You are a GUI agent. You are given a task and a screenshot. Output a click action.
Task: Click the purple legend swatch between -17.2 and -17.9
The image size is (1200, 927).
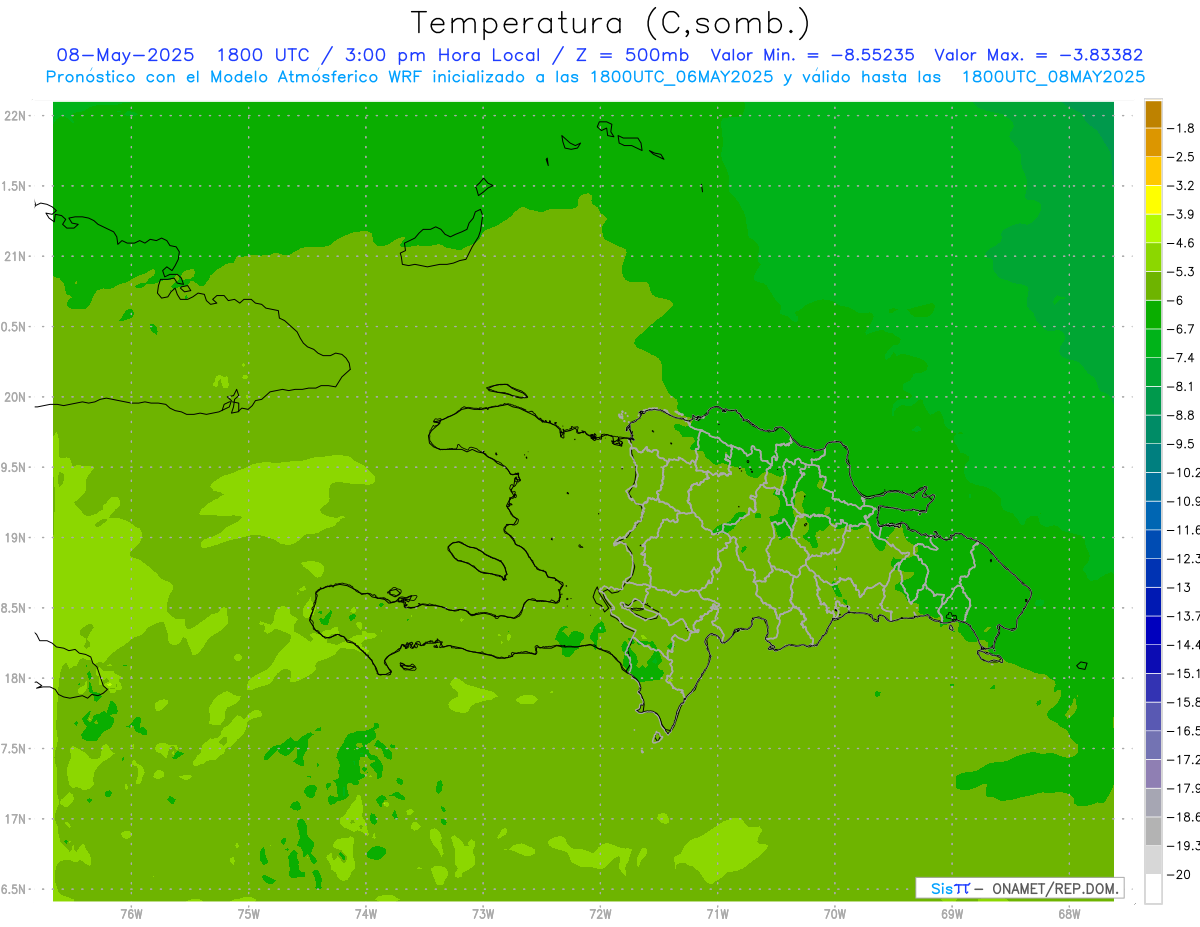point(1153,774)
